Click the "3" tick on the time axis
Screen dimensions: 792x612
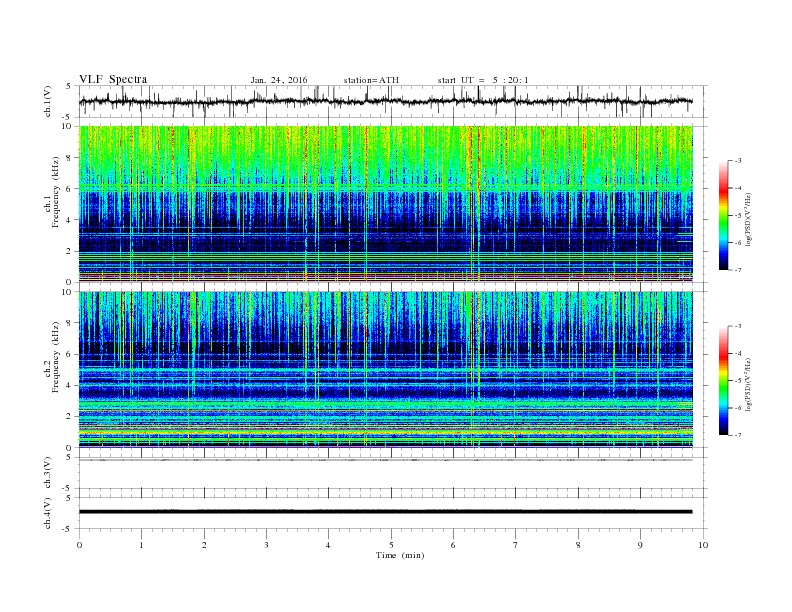point(266,545)
